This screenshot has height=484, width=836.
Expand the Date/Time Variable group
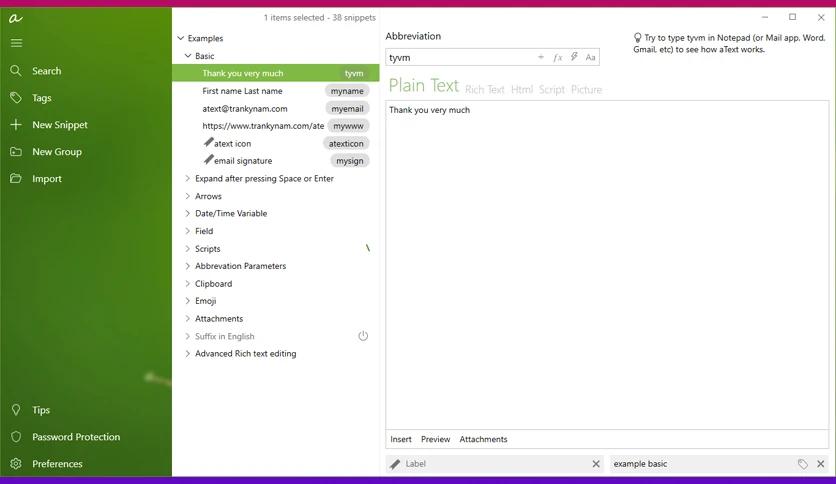click(188, 213)
